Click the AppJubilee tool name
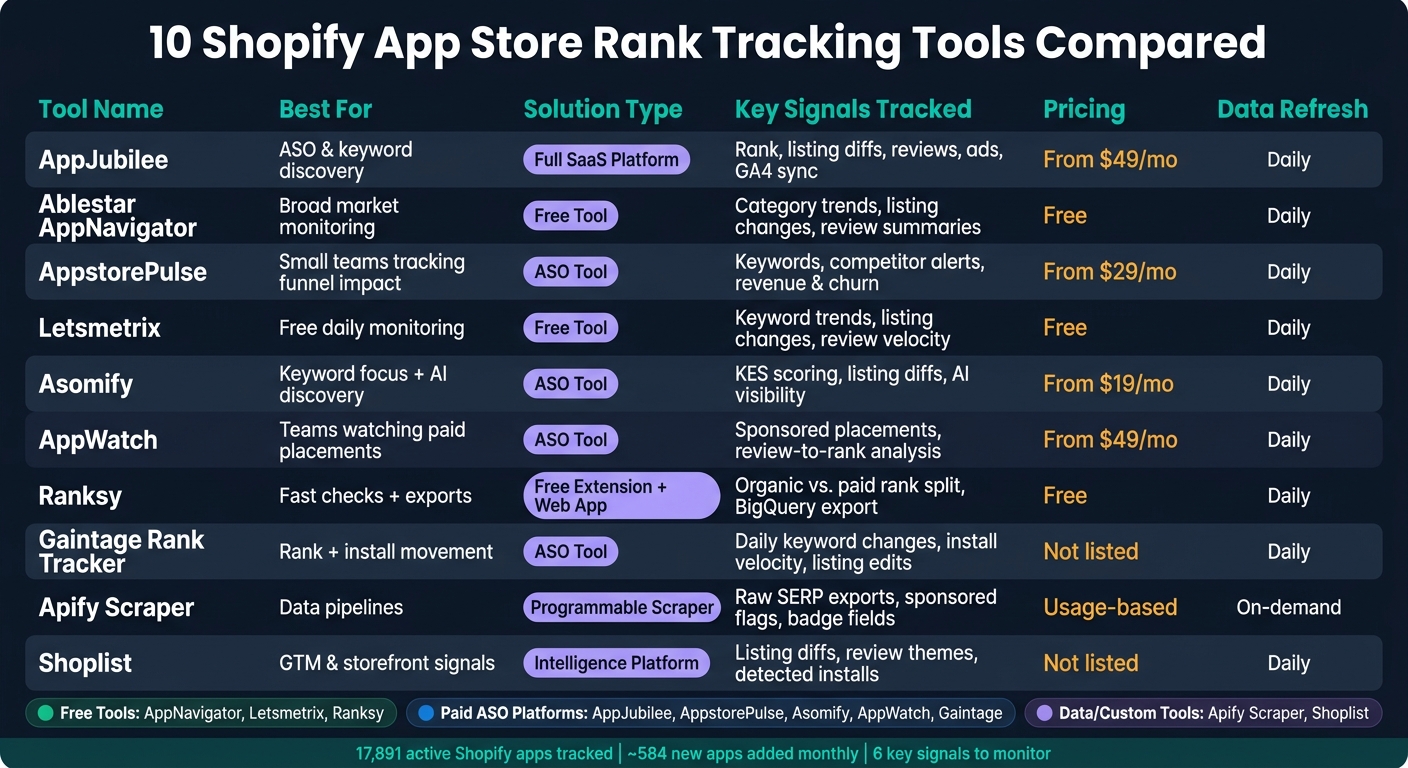The height and width of the screenshot is (768, 1408). [103, 160]
